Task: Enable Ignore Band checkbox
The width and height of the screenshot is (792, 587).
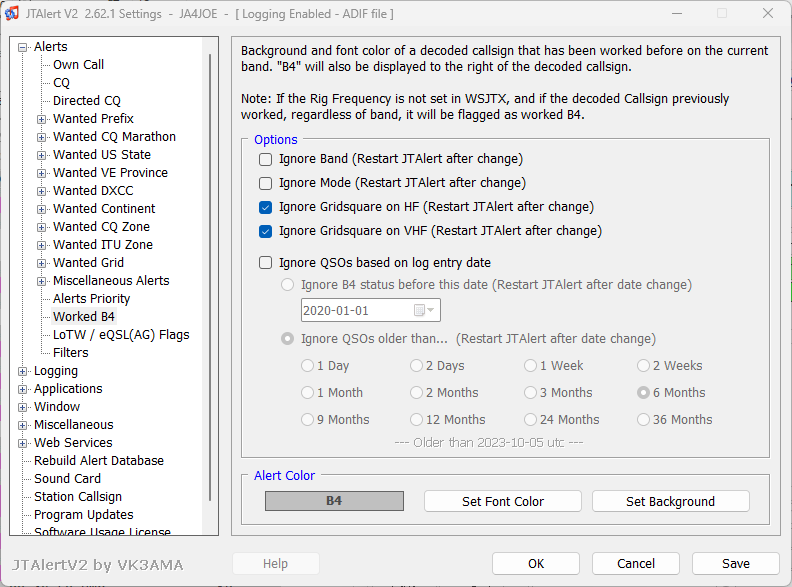Action: click(x=265, y=160)
